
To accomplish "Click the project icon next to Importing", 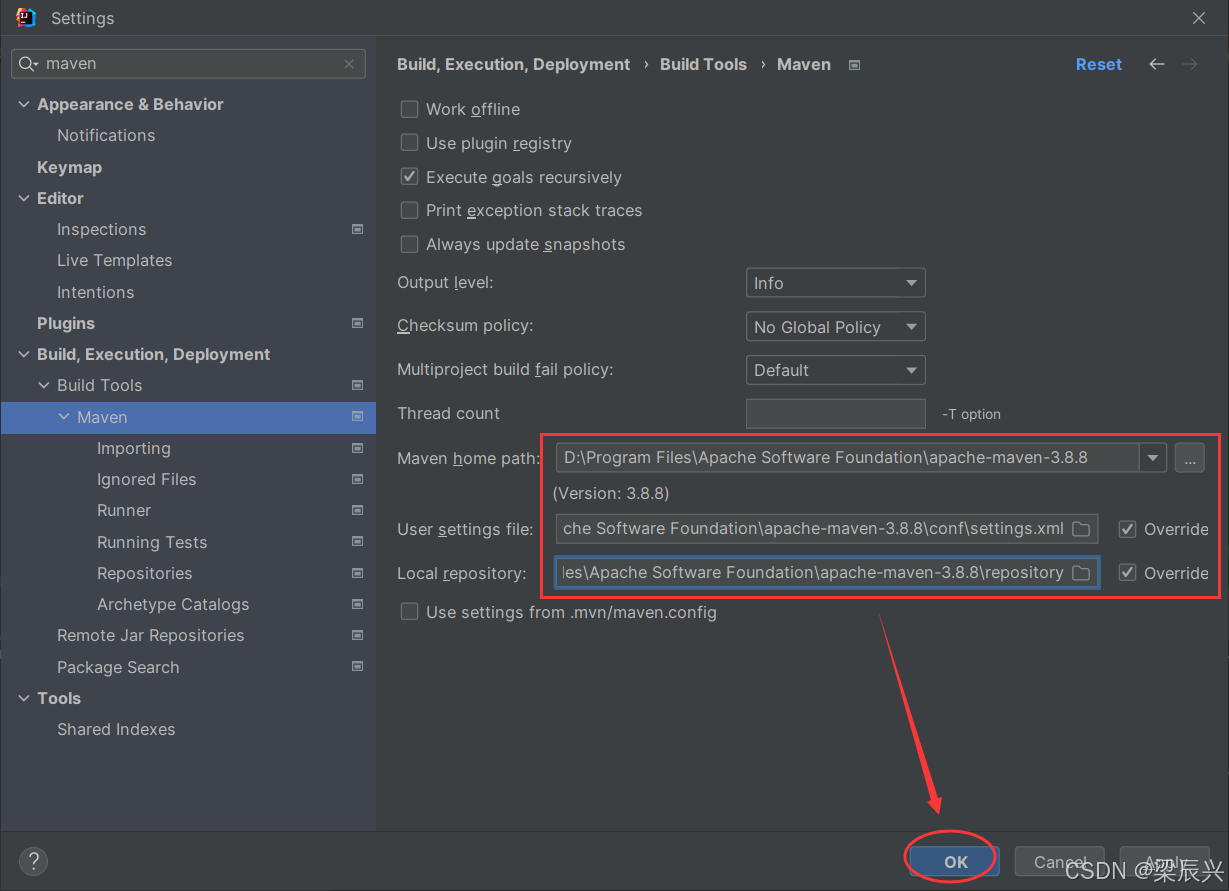I will coord(357,448).
